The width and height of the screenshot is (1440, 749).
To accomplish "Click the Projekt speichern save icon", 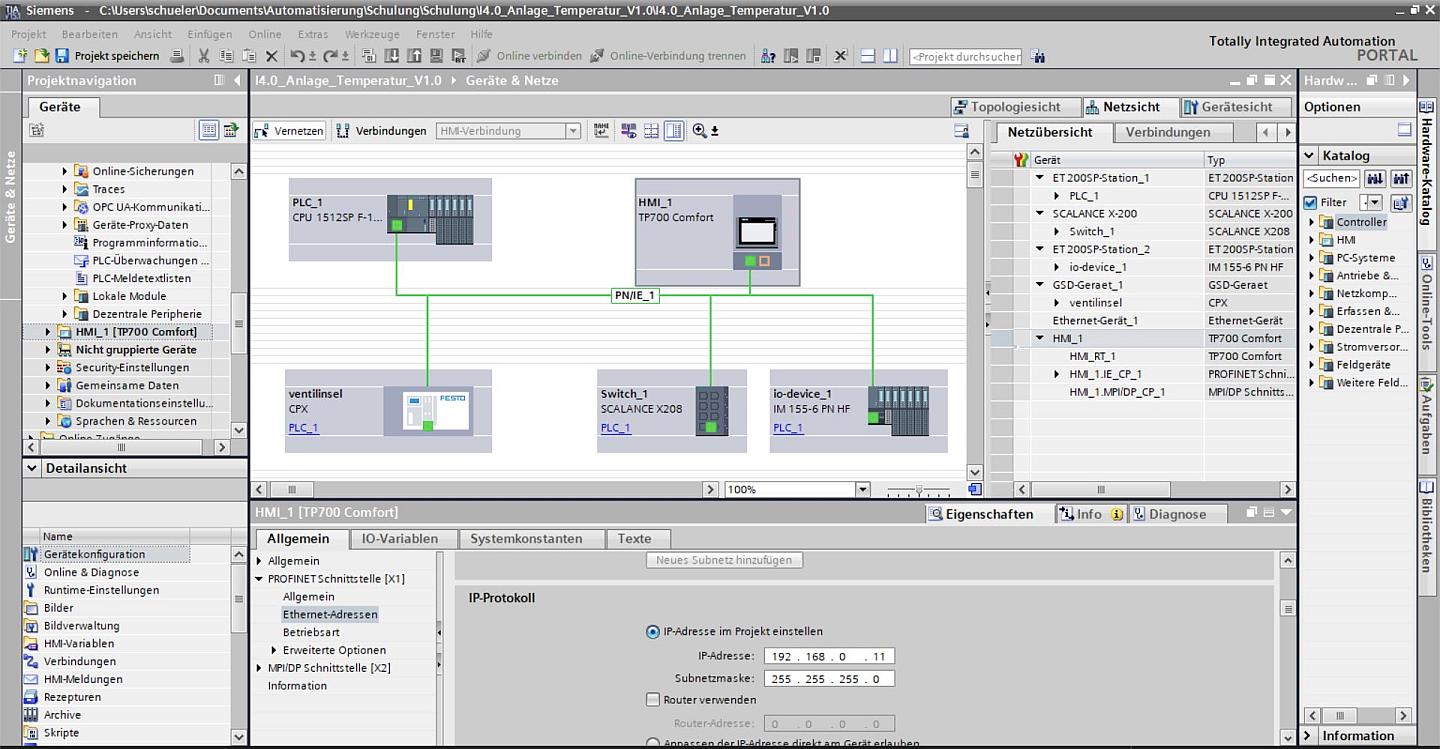I will (x=62, y=56).
